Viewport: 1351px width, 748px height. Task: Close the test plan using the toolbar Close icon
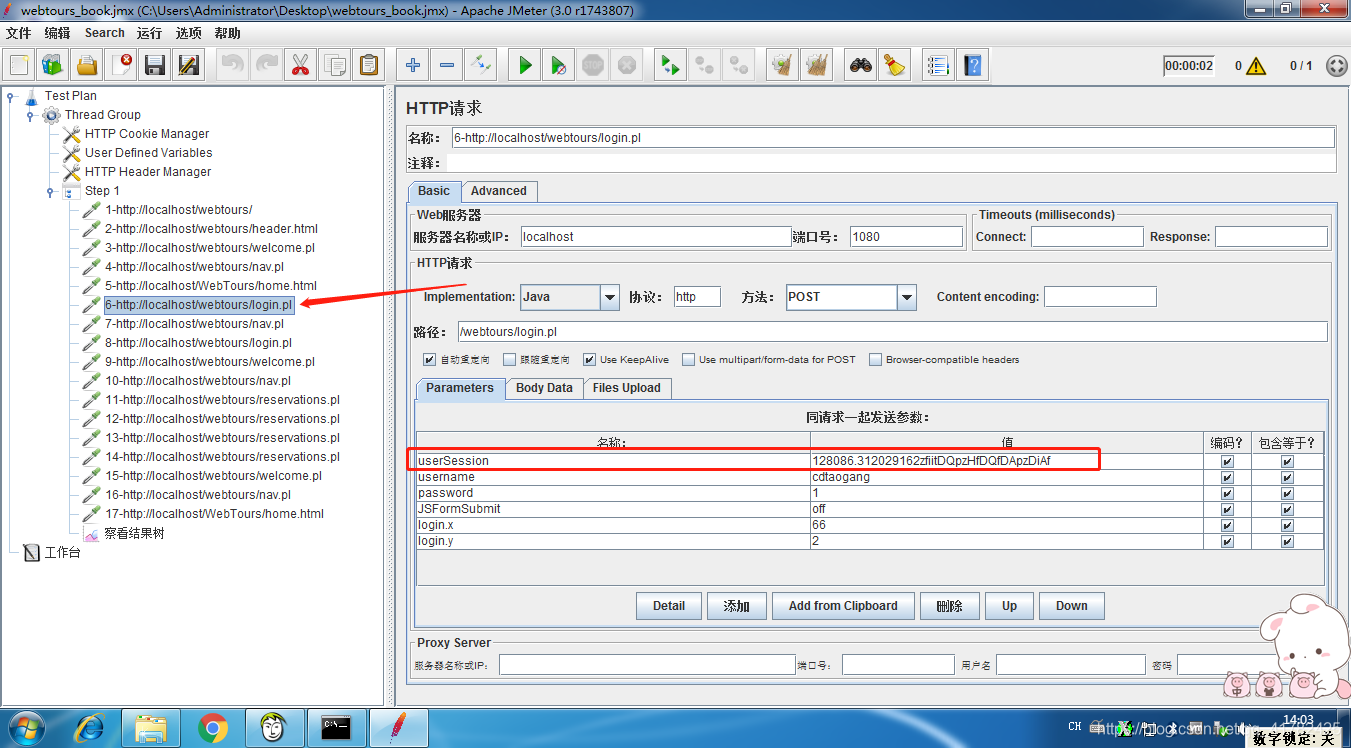click(x=121, y=66)
